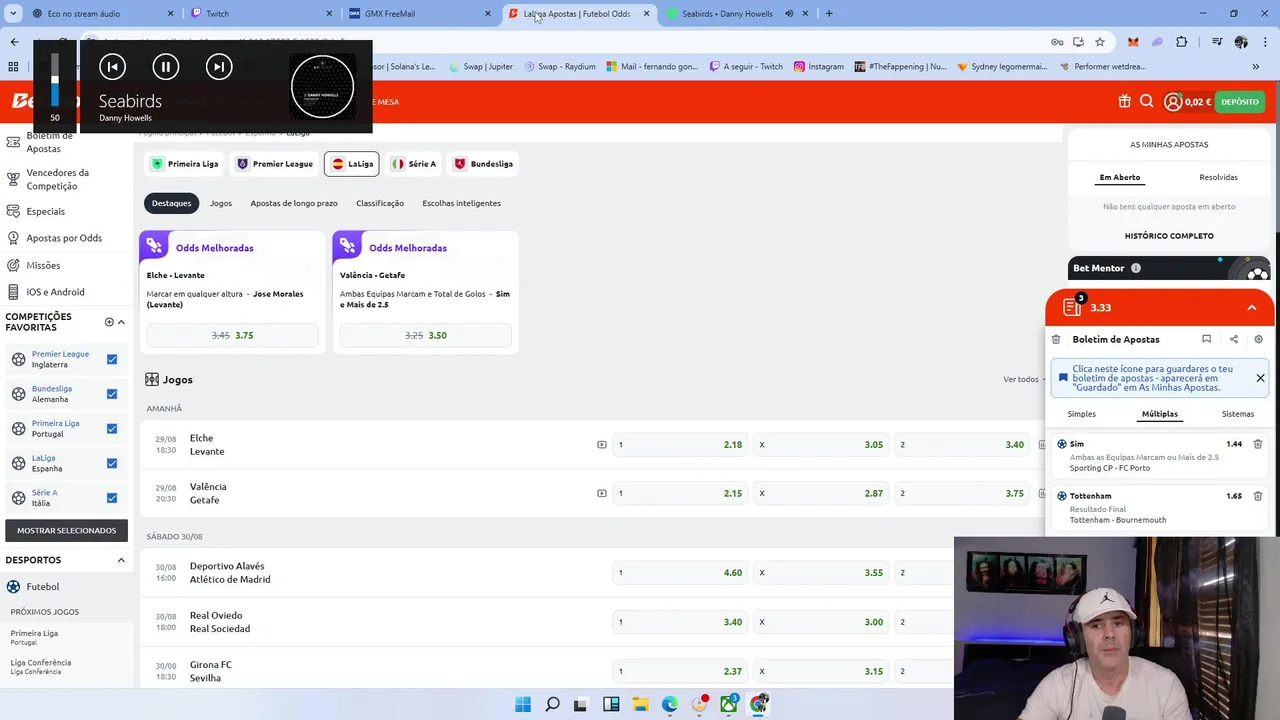Viewport: 1280px width, 720px height.
Task: Open the gift promotions icon in header
Action: (1125, 101)
